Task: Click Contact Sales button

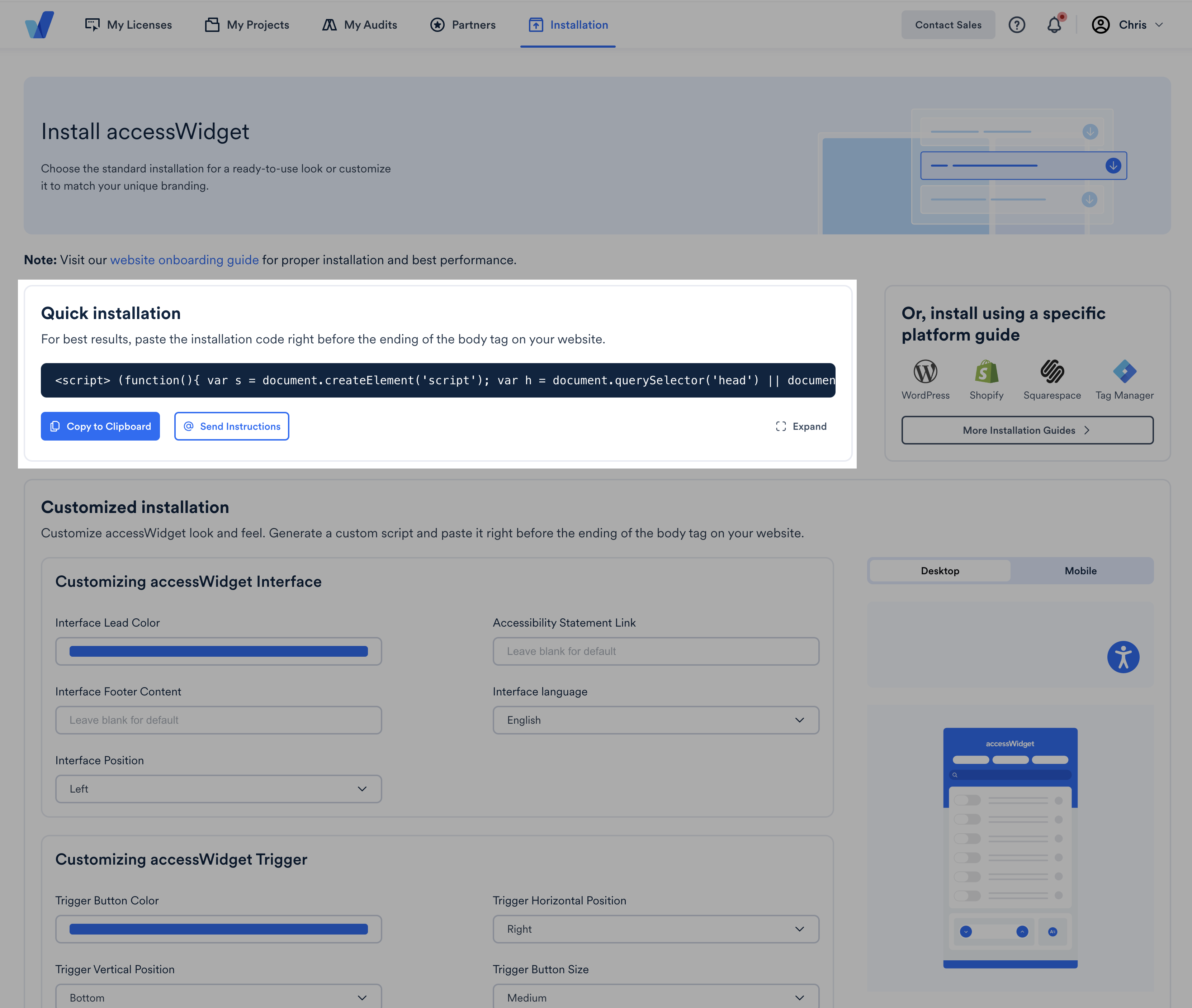Action: (x=948, y=25)
